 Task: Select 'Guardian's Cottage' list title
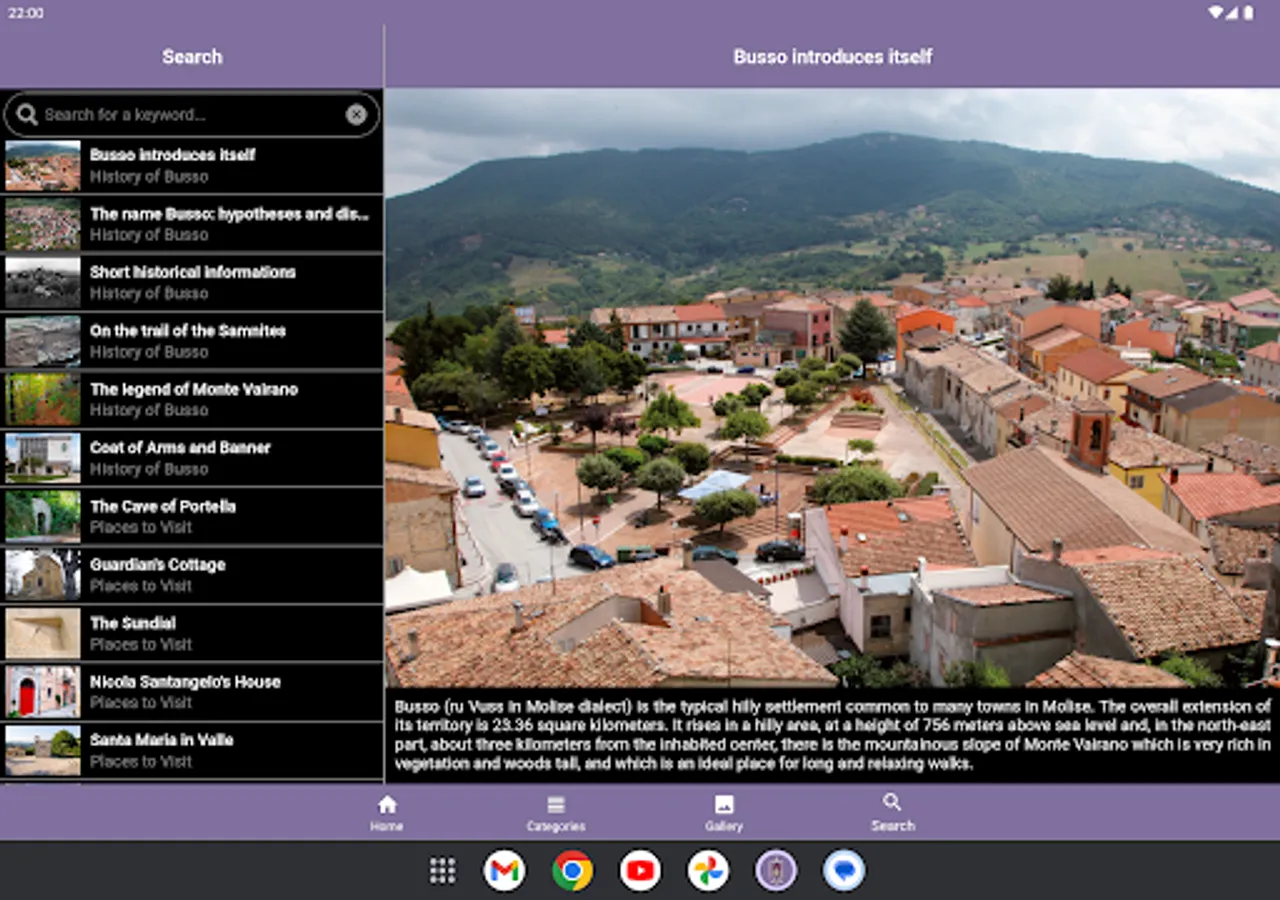pyautogui.click(x=158, y=564)
